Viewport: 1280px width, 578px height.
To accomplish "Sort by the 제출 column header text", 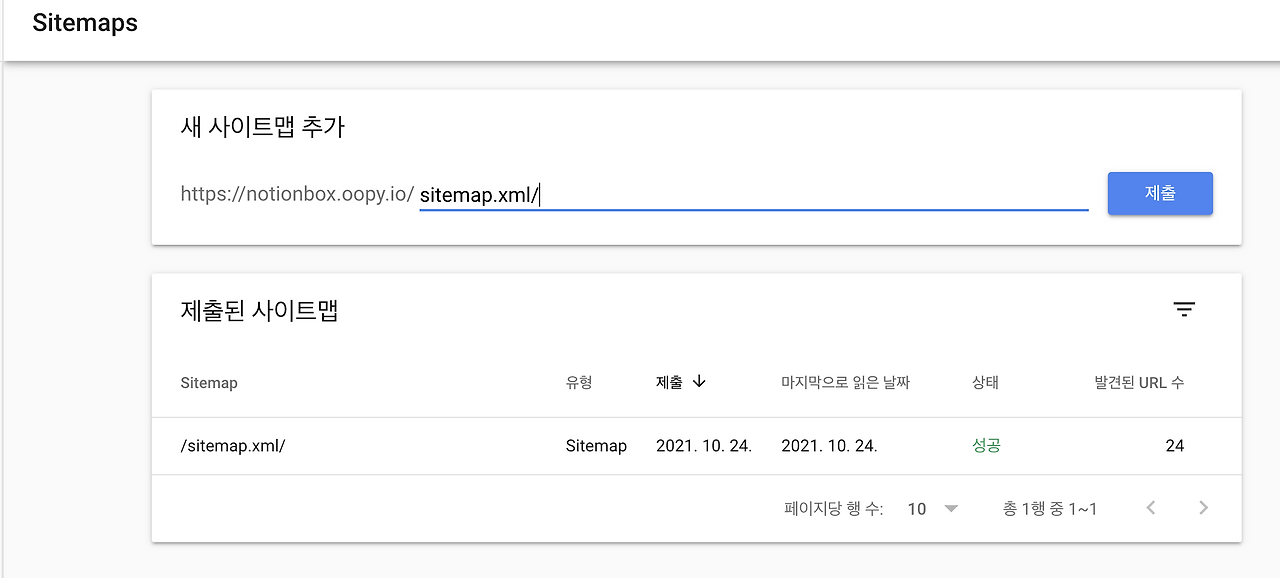I will coord(669,383).
